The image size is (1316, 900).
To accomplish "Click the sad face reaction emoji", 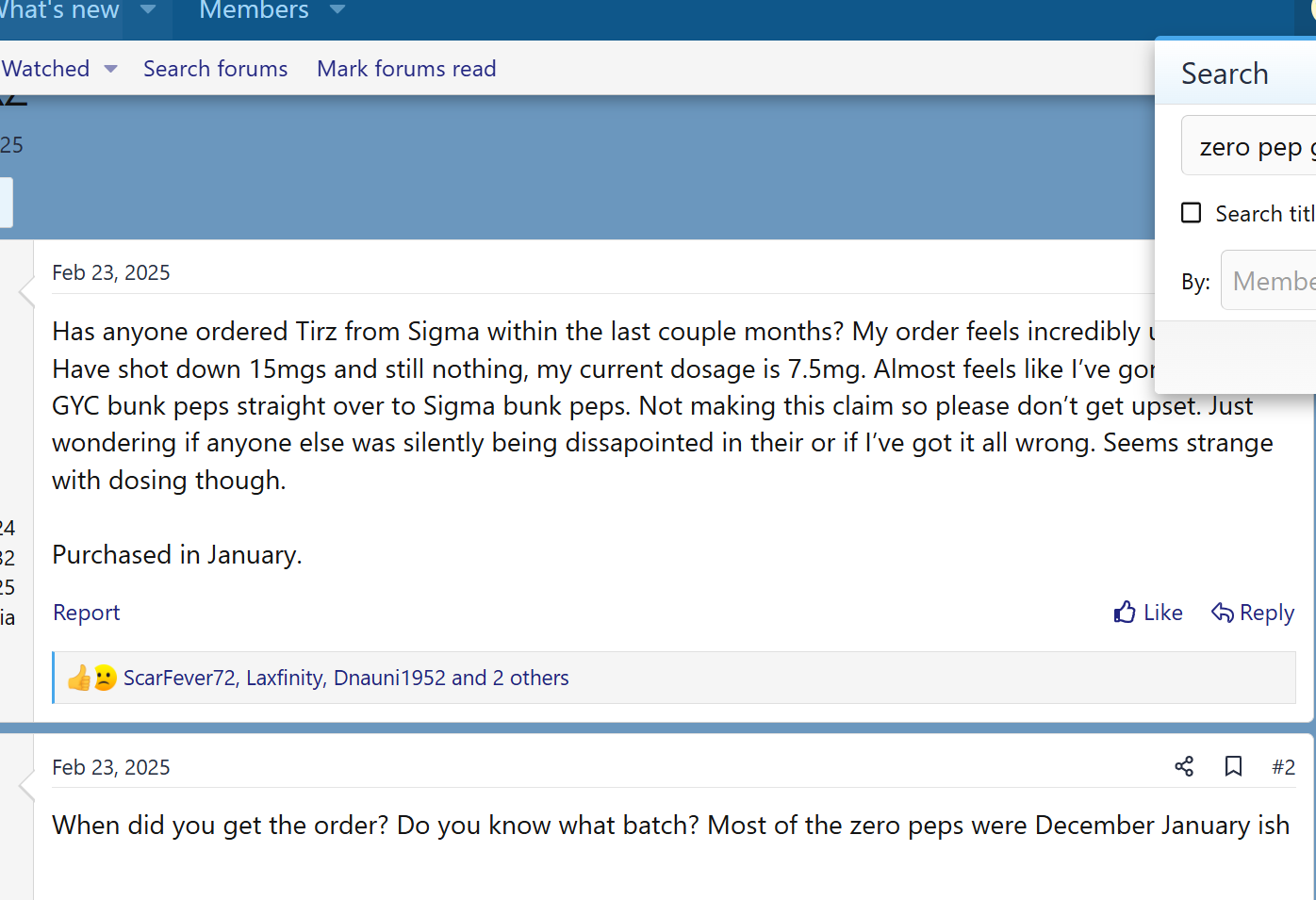I will (105, 678).
